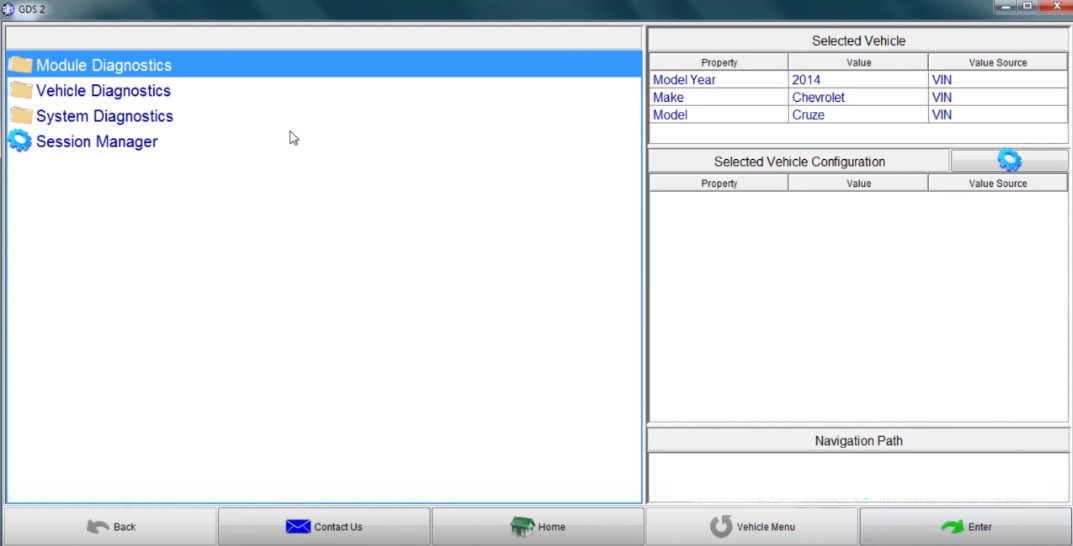The width and height of the screenshot is (1073, 546).
Task: Click the Home house icon
Action: point(522,526)
